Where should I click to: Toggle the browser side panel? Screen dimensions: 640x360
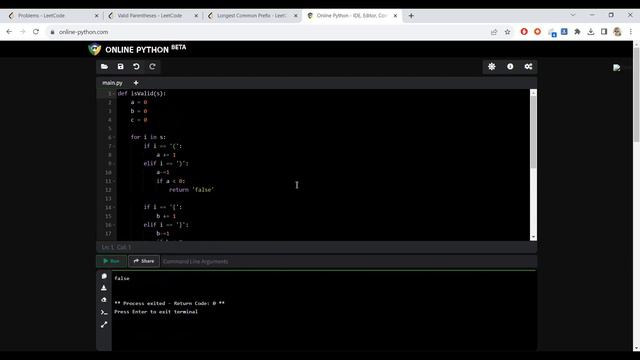pos(604,31)
